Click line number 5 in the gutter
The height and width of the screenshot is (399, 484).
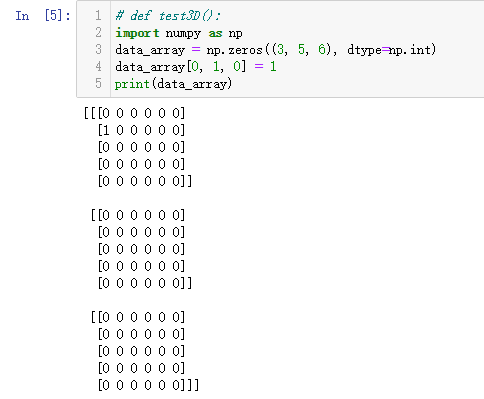(x=98, y=84)
